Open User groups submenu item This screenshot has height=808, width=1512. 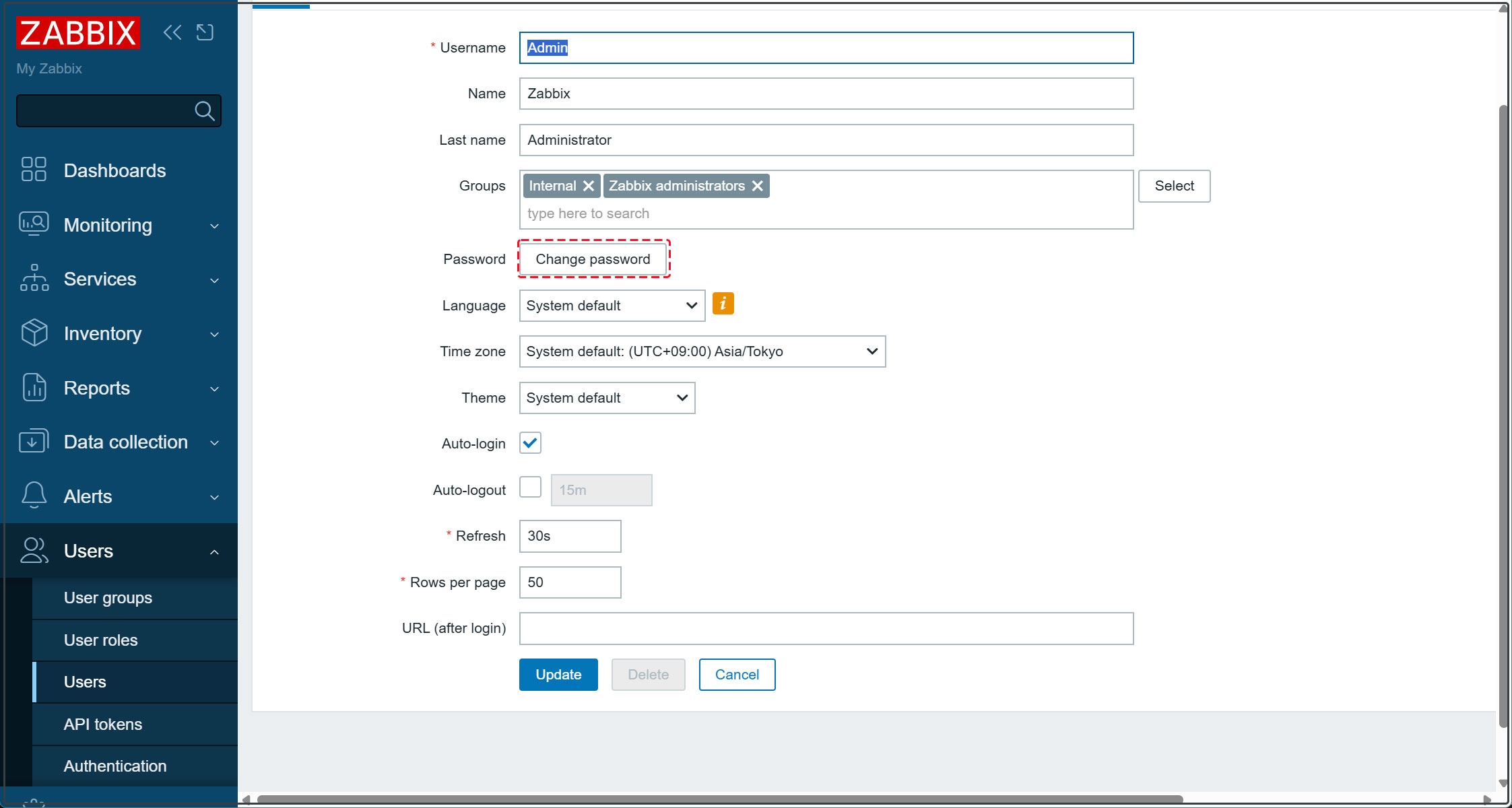[x=108, y=598]
